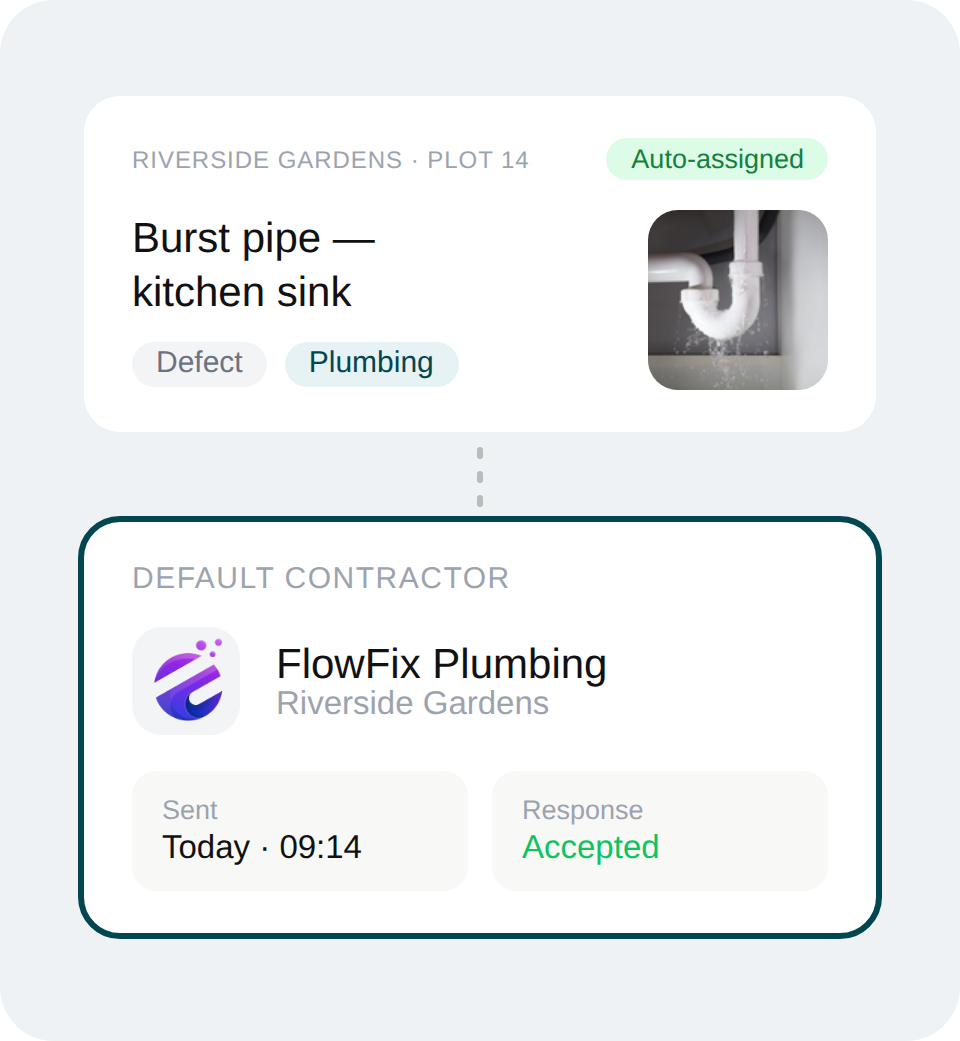960x1041 pixels.
Task: Click the FlowFix Plumbing logo icon
Action: [x=186, y=681]
